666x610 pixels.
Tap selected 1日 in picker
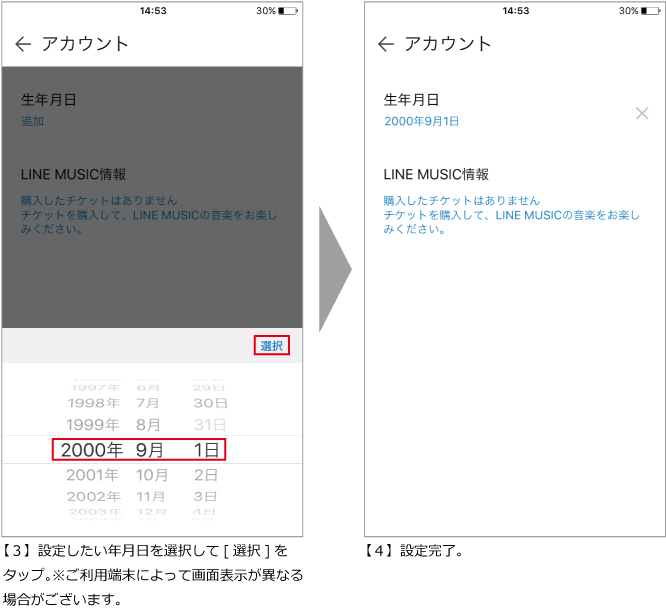tap(206, 450)
